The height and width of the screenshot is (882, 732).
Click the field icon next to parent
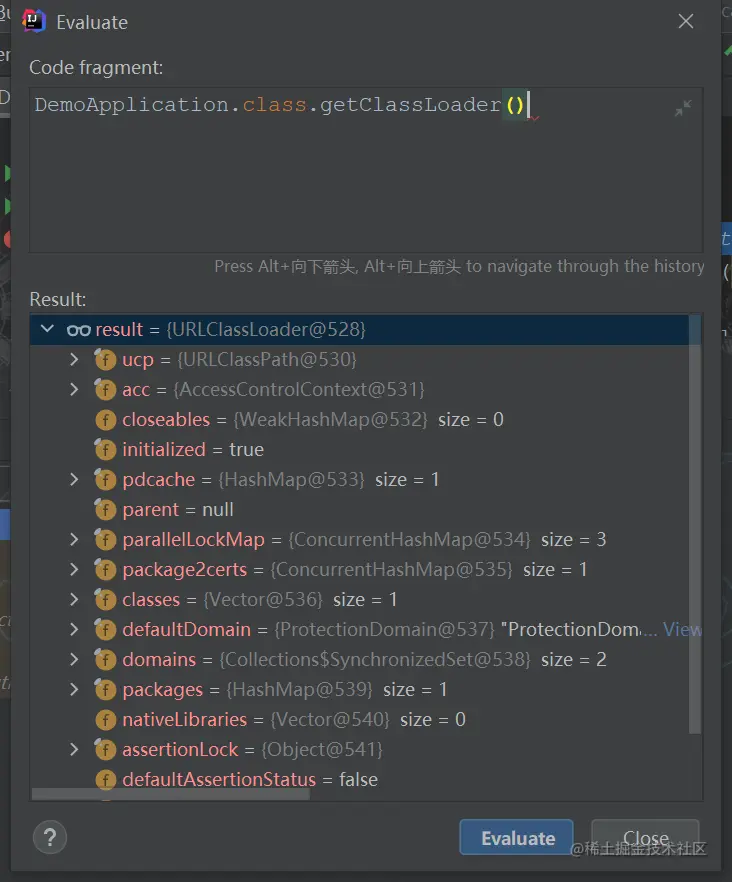(x=105, y=510)
